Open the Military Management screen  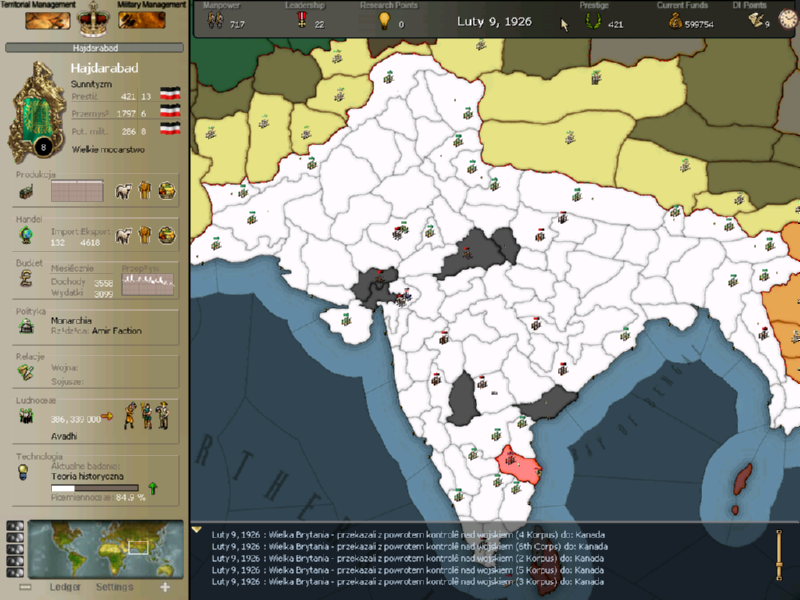click(142, 20)
